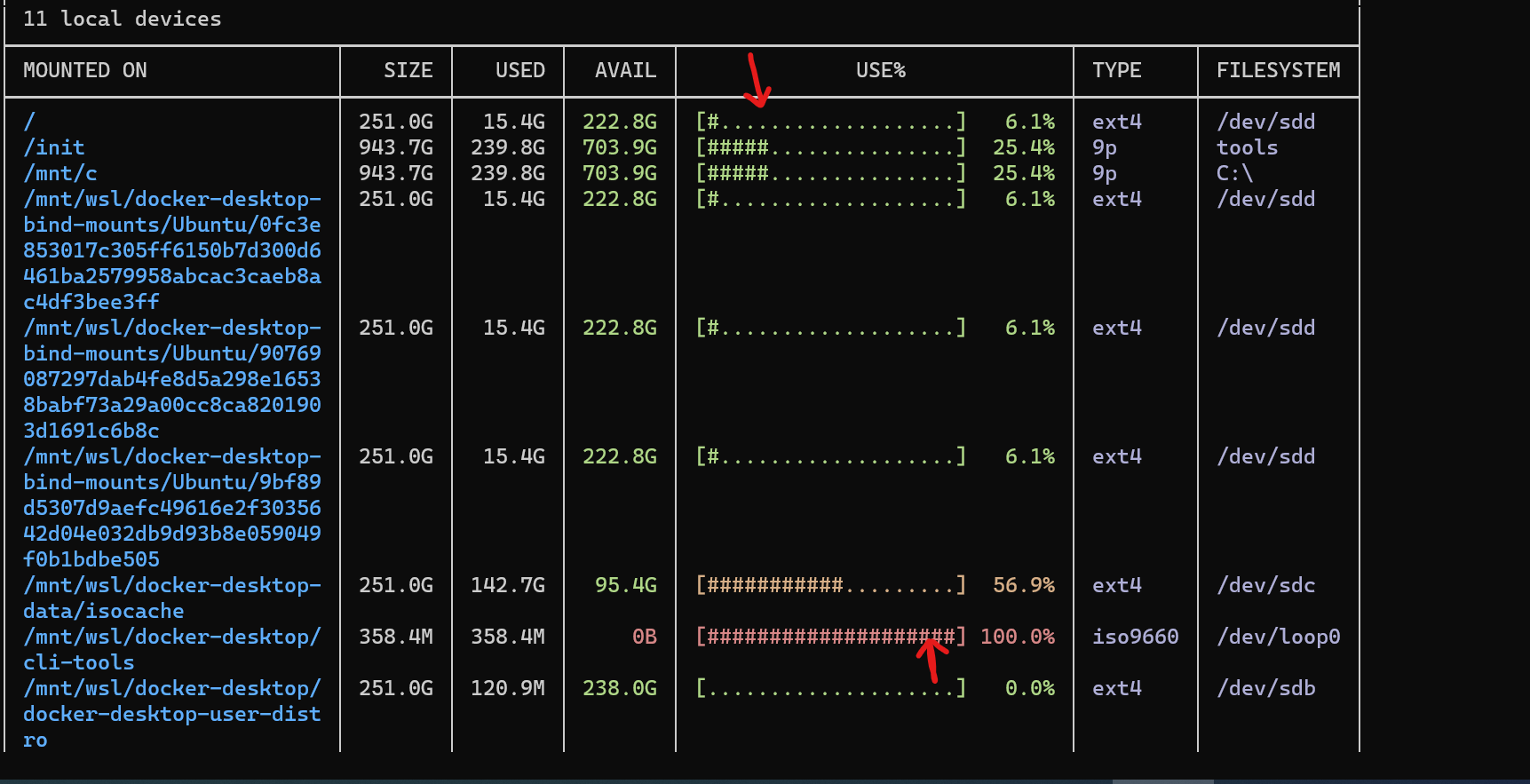Viewport: 1530px width, 784px height.
Task: Click the 943.7G size in the /init row
Action: [x=396, y=147]
